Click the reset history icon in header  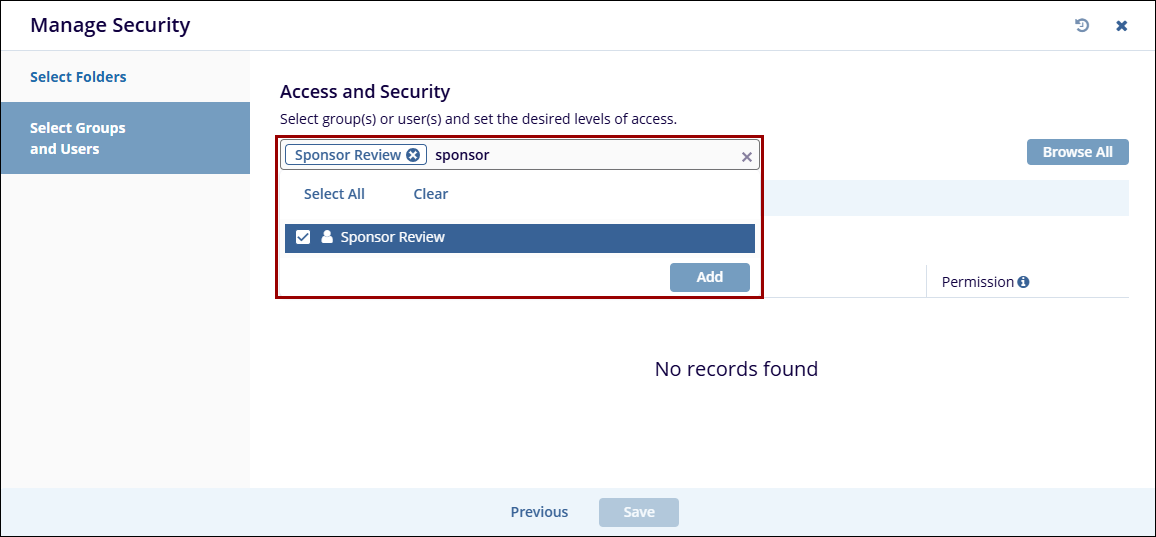[x=1082, y=26]
